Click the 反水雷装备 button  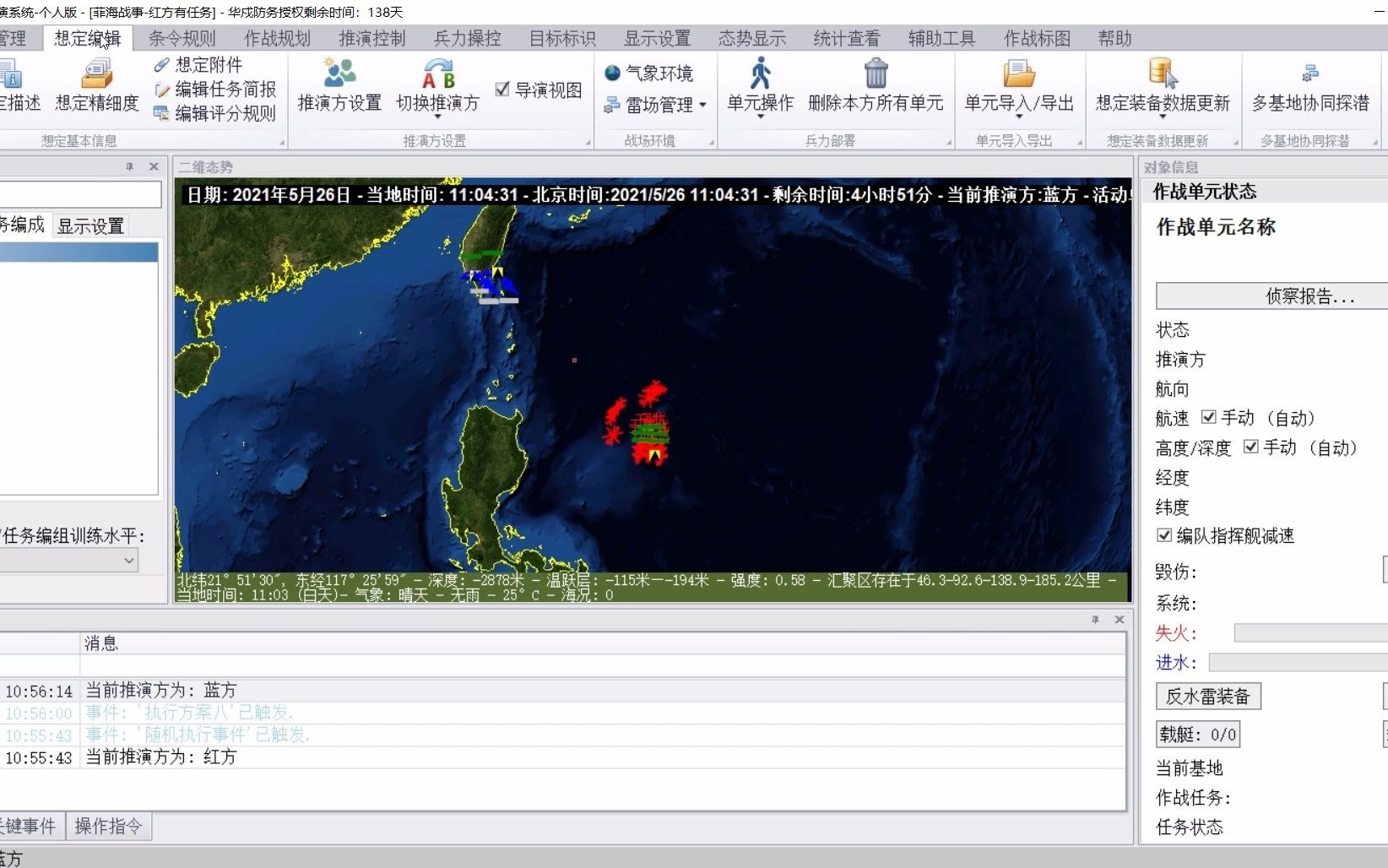[x=1208, y=696]
